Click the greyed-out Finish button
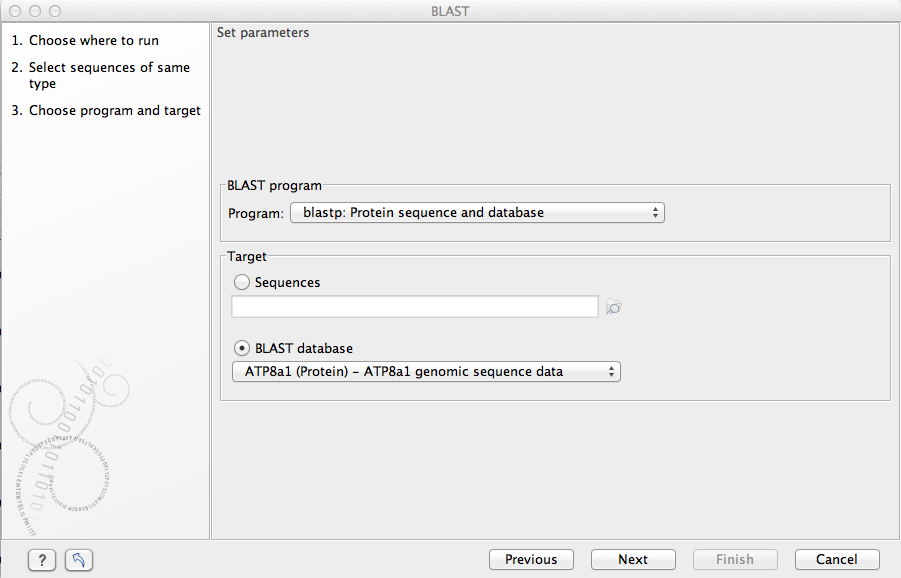The image size is (901, 578). (735, 560)
